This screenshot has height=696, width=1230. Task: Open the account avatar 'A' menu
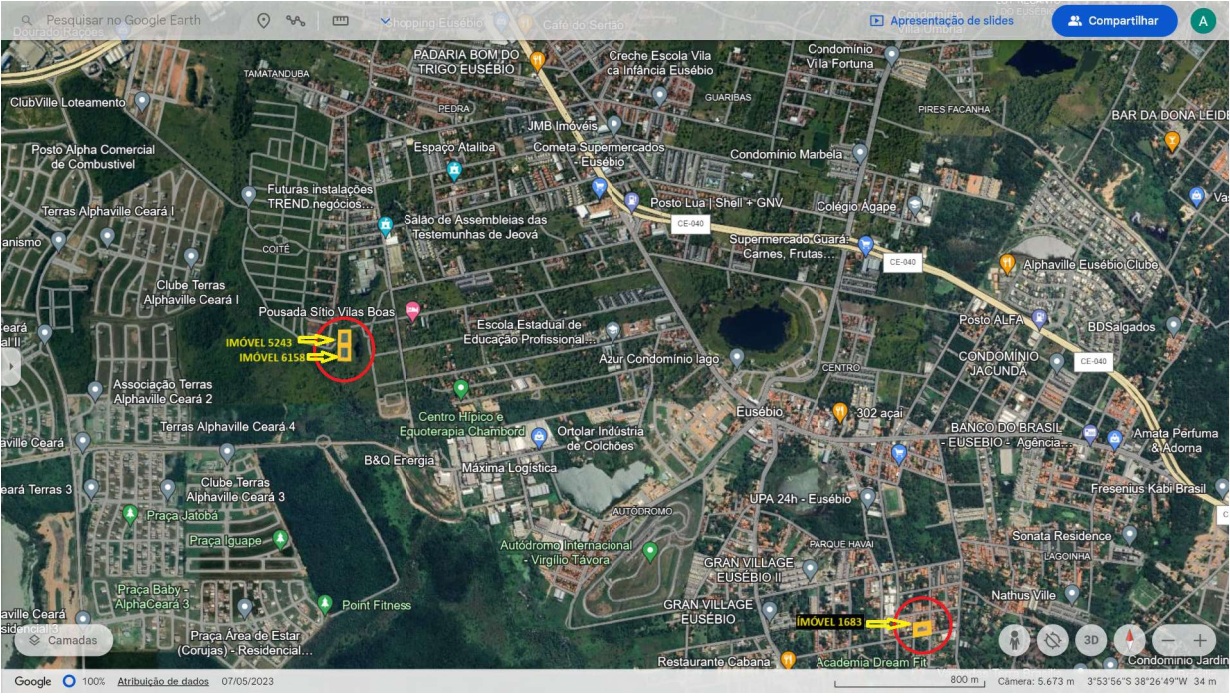1203,20
